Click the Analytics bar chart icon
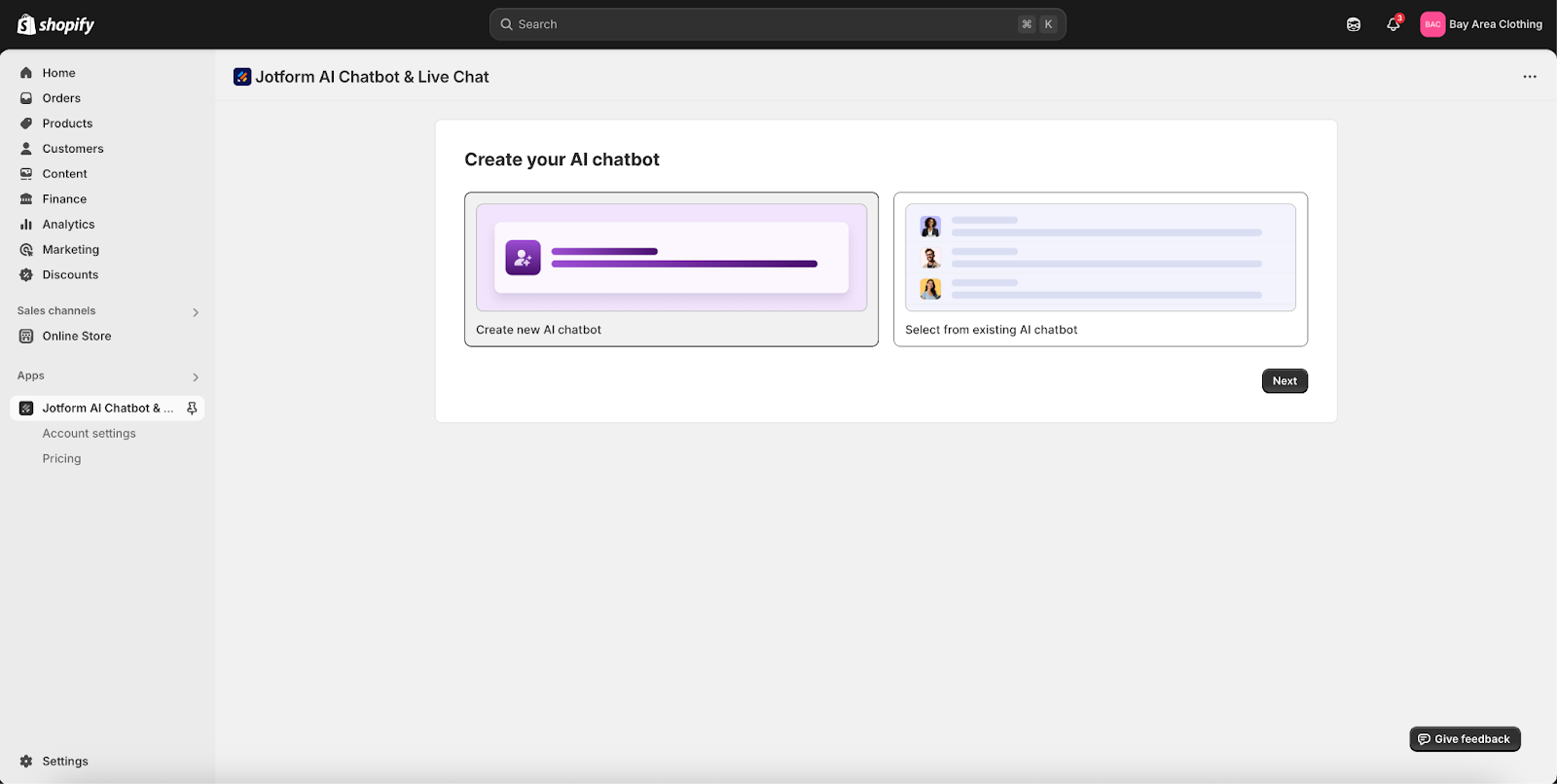The height and width of the screenshot is (784, 1557). pyautogui.click(x=26, y=225)
